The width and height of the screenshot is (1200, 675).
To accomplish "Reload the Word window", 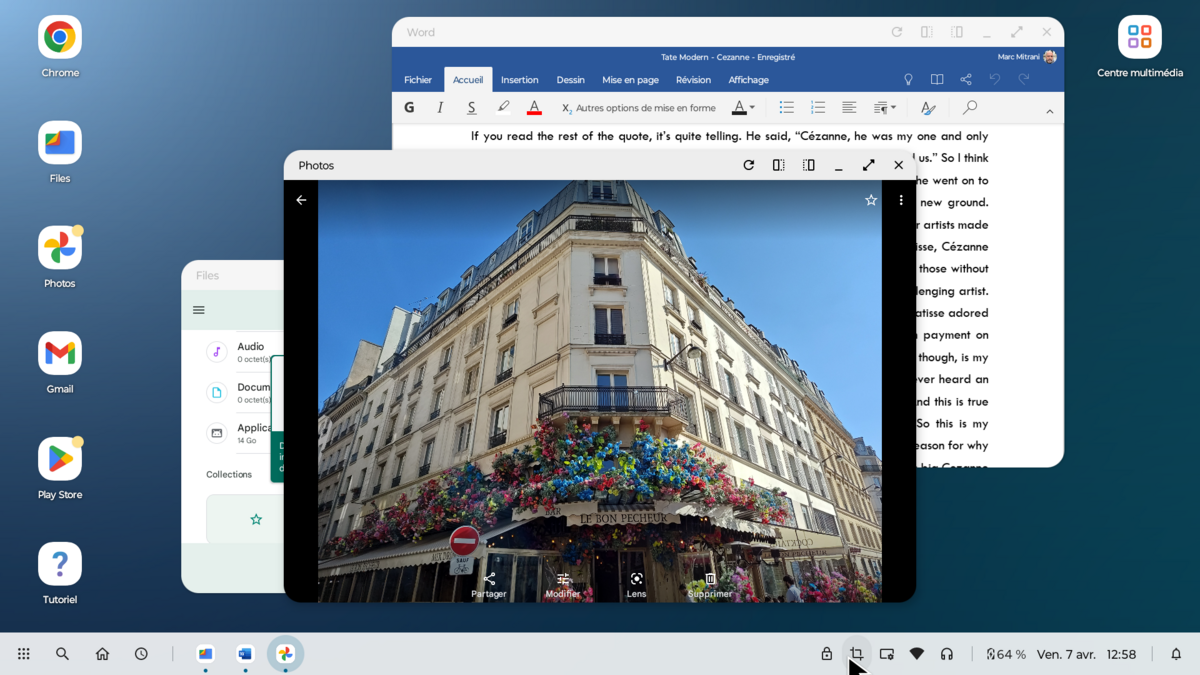I will (x=897, y=32).
